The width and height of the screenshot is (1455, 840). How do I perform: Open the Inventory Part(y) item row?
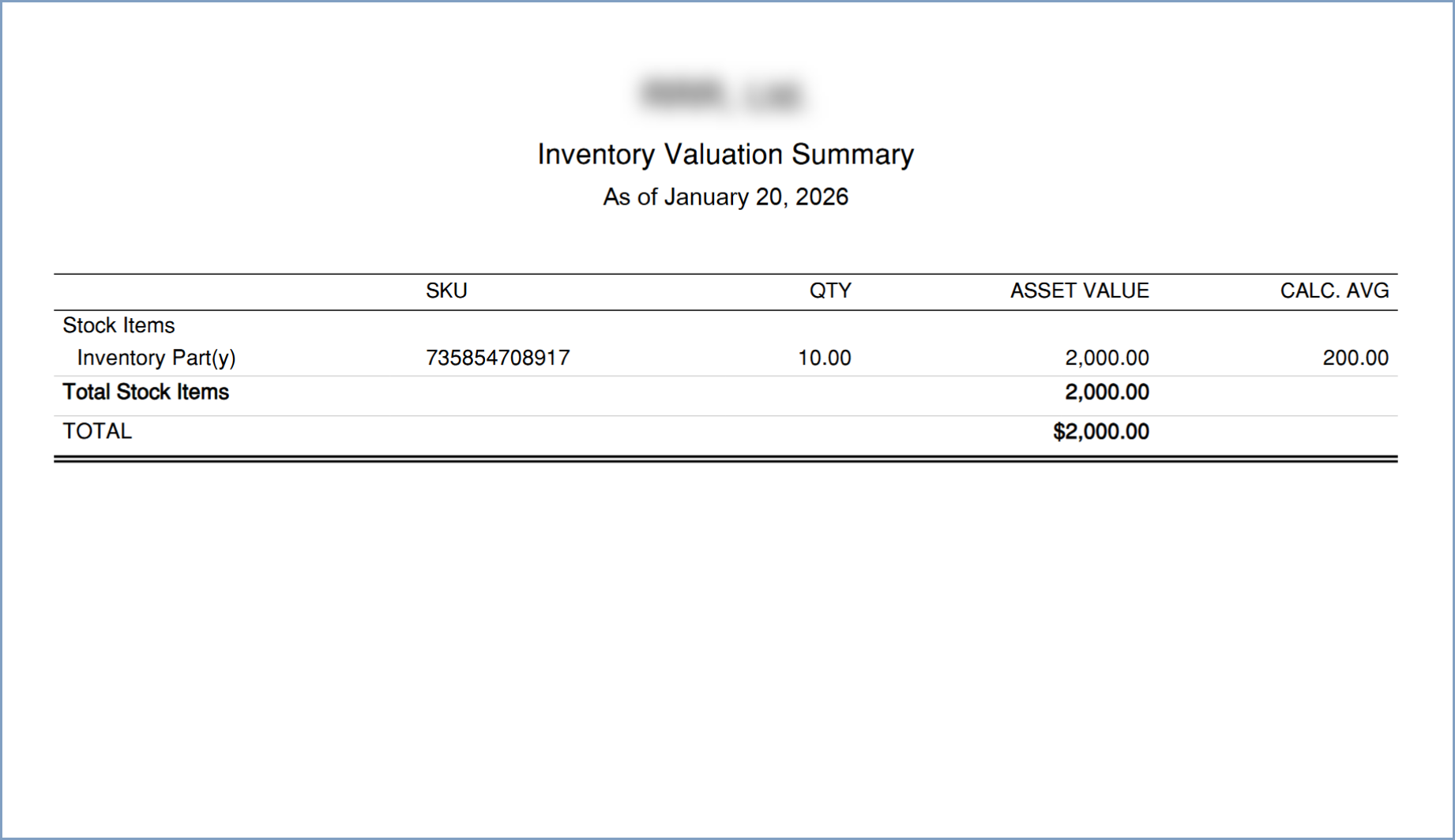(156, 358)
